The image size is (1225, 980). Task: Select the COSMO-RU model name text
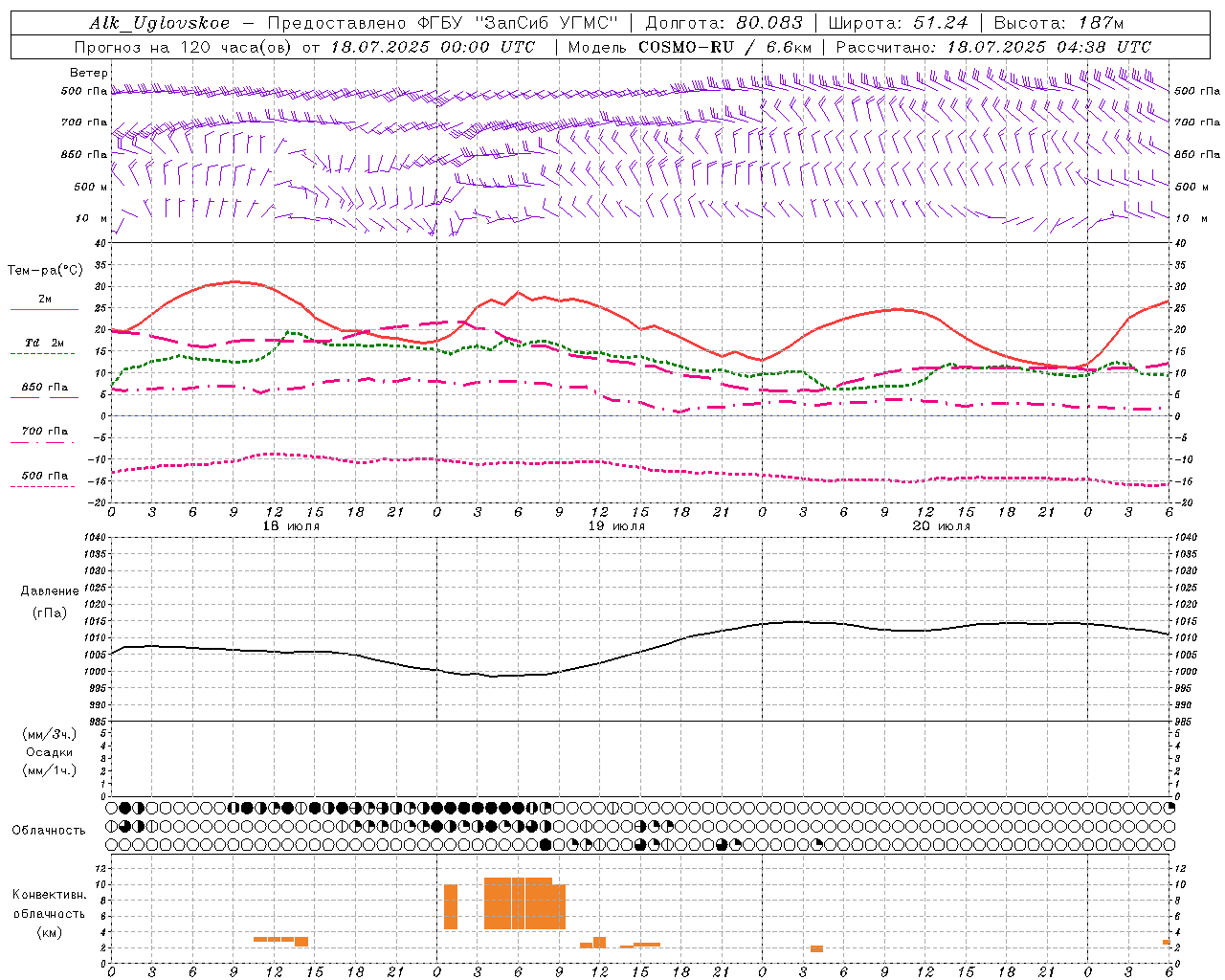click(x=686, y=47)
